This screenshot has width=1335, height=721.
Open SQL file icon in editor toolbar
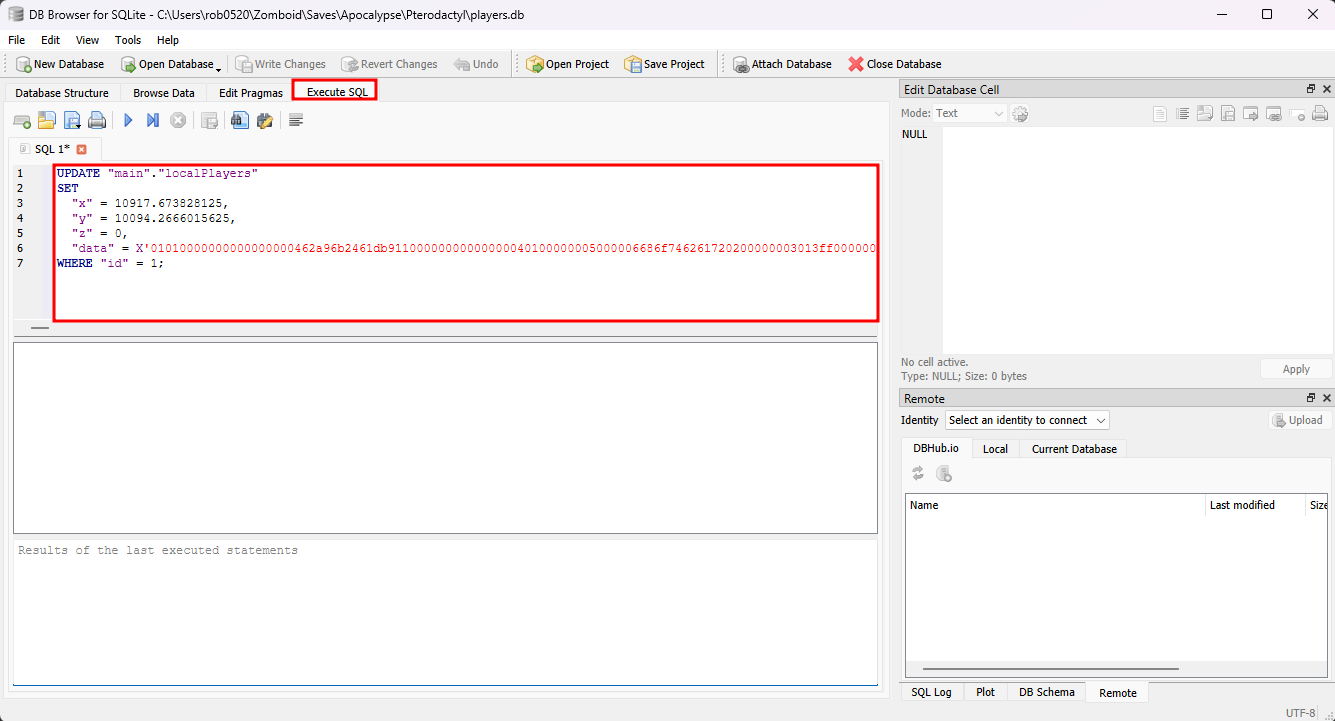(47, 120)
